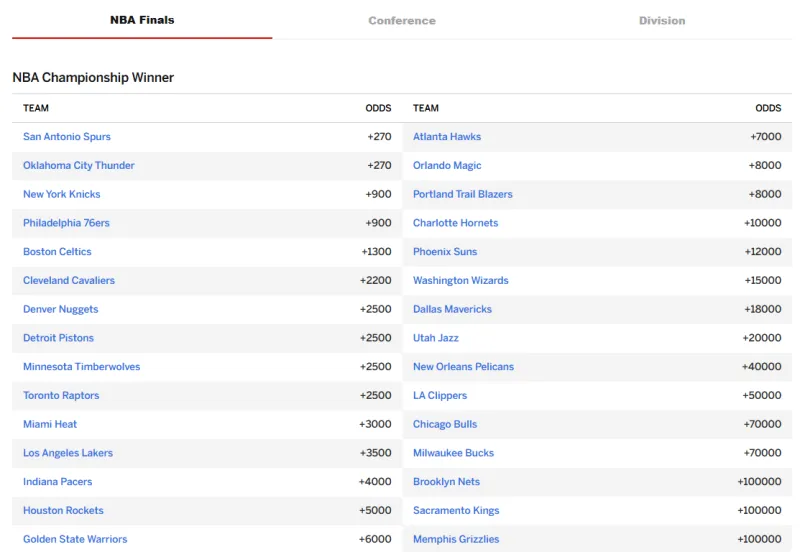Viewport: 800px width, 552px height.
Task: Open LA Clippers team link
Action: (440, 395)
